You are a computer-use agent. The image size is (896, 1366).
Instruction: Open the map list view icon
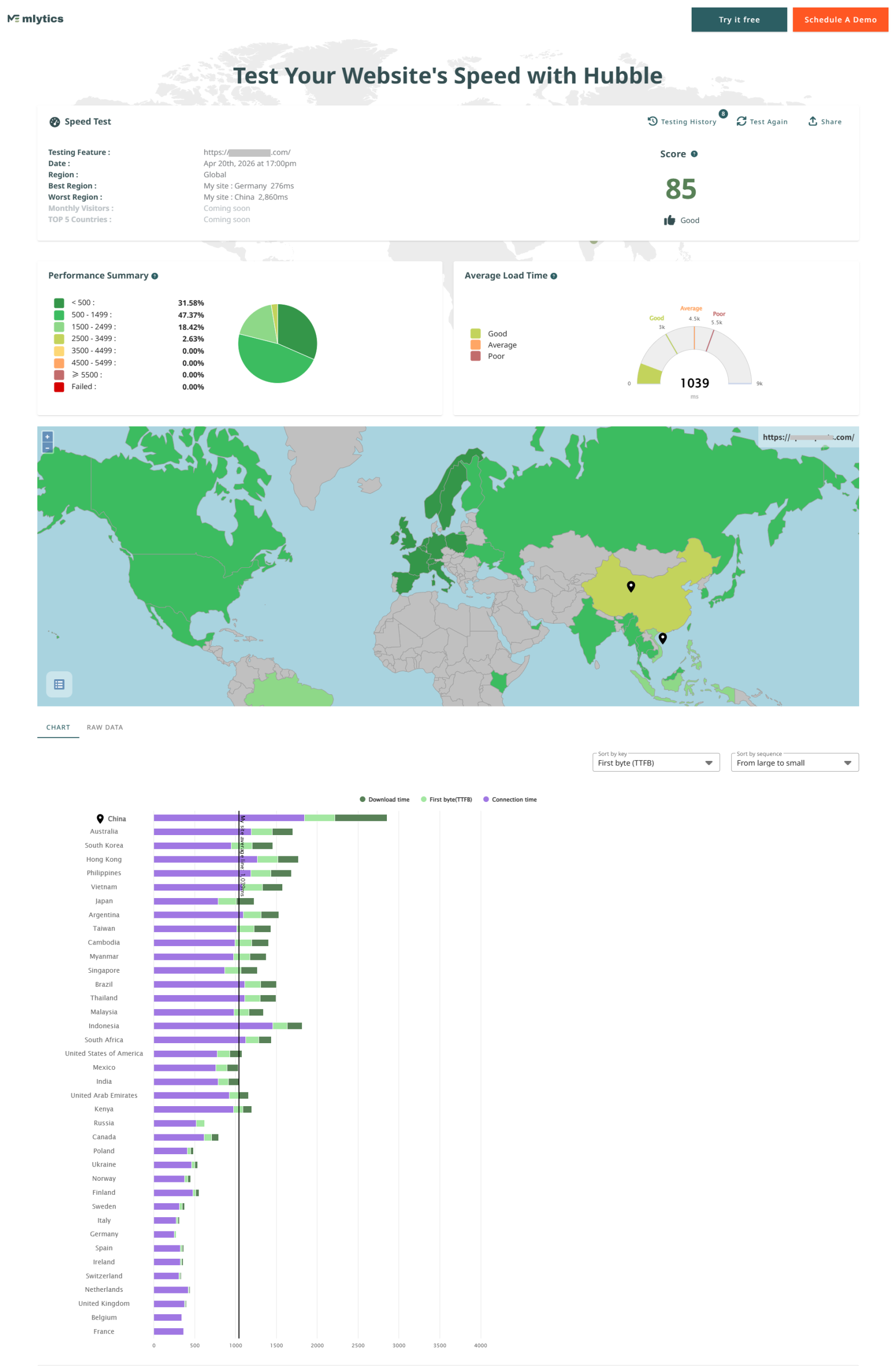(x=59, y=684)
